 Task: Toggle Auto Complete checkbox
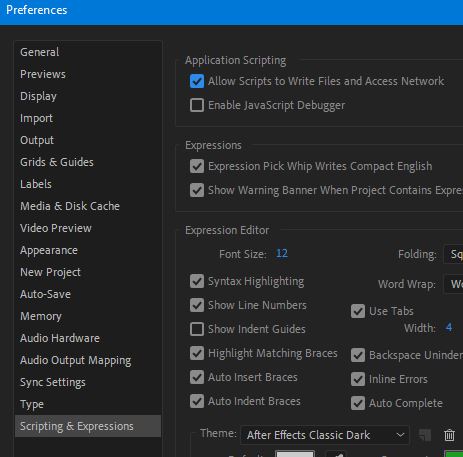(x=358, y=403)
